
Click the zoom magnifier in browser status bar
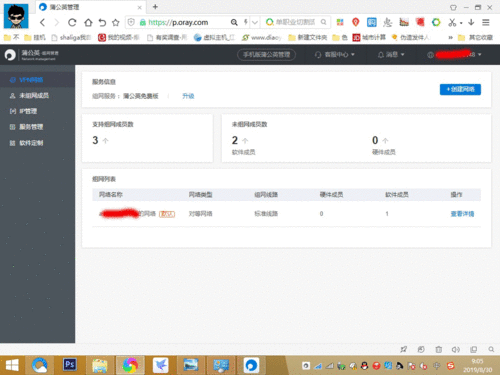click(x=491, y=349)
